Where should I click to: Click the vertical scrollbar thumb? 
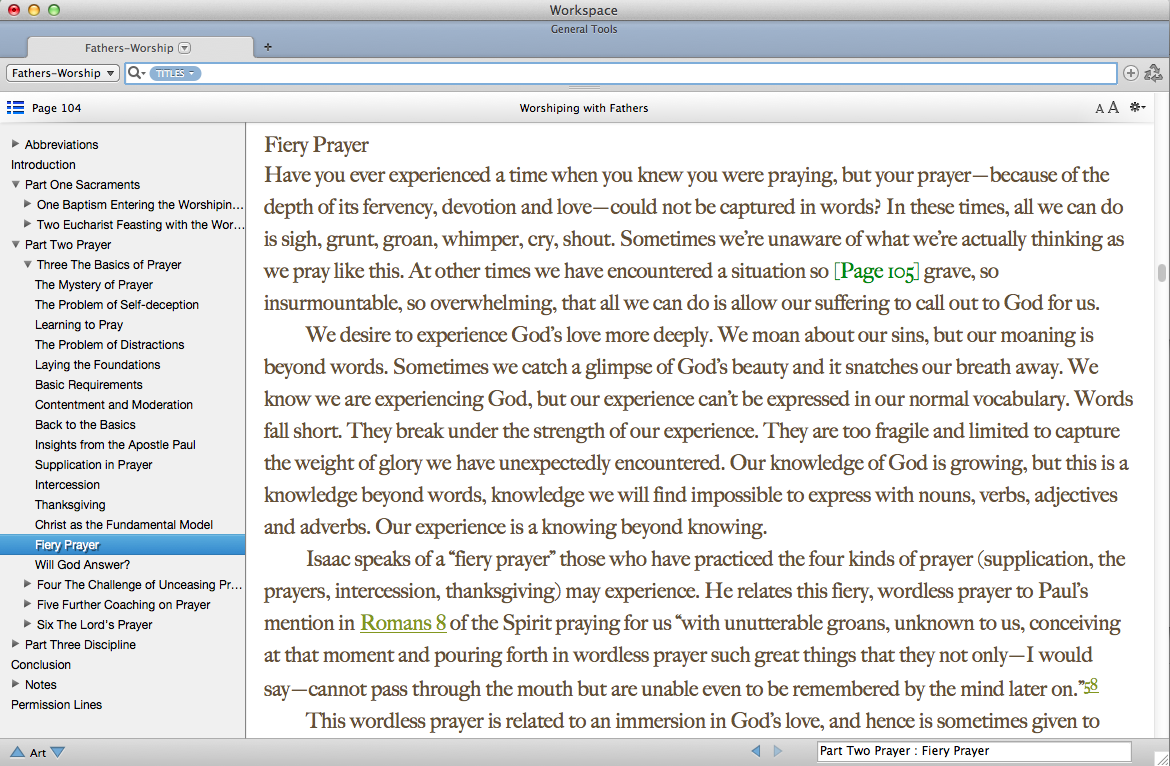(x=1161, y=273)
